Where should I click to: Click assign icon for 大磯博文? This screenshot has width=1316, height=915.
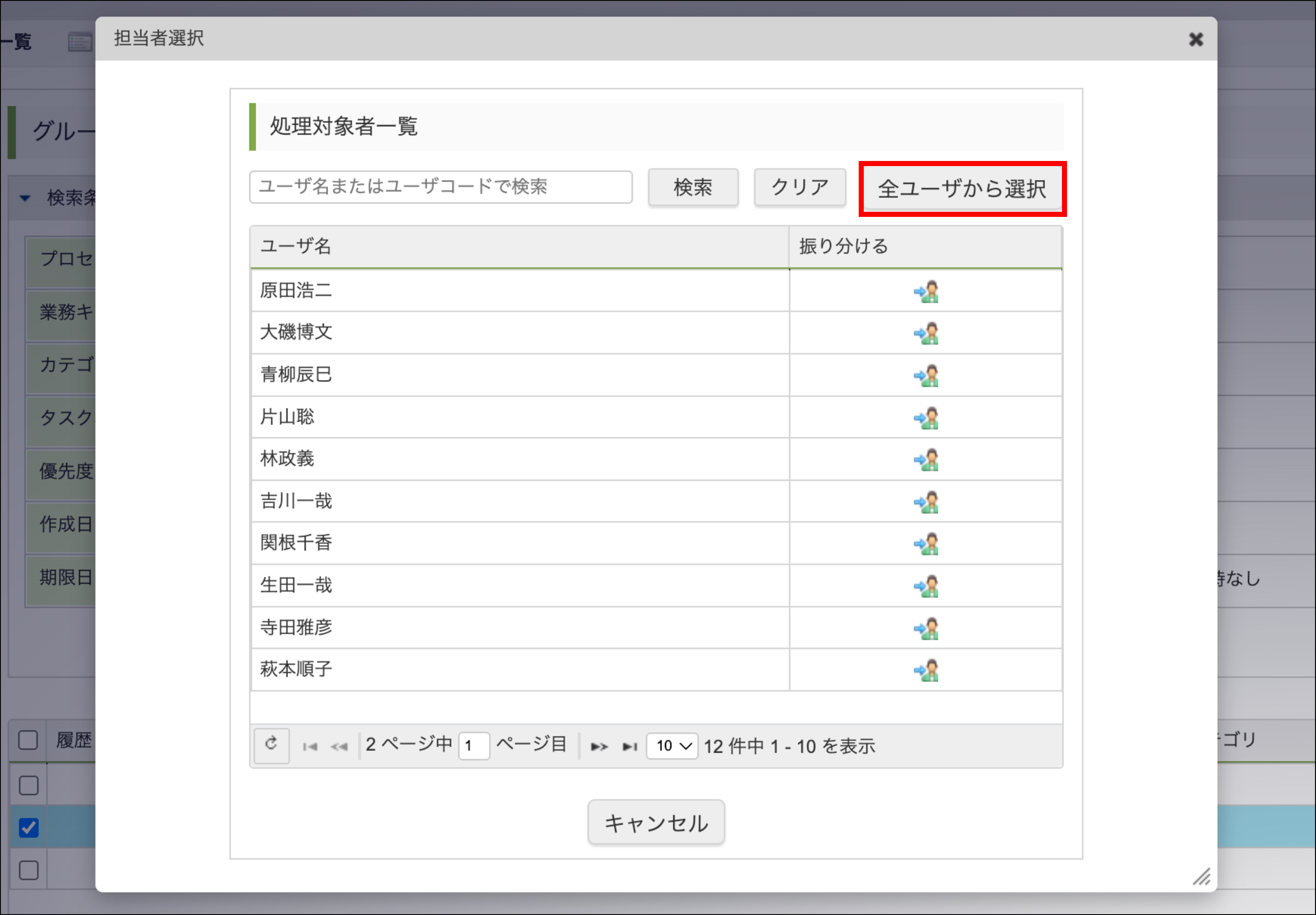[926, 334]
